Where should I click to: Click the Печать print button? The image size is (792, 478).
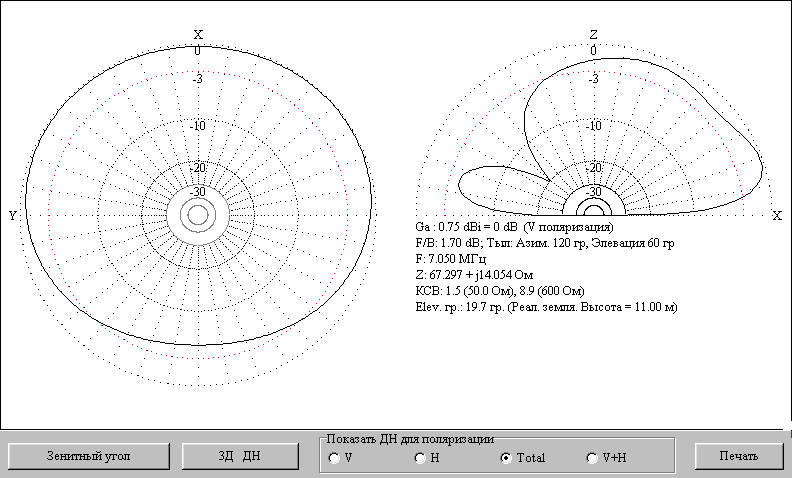coord(739,456)
